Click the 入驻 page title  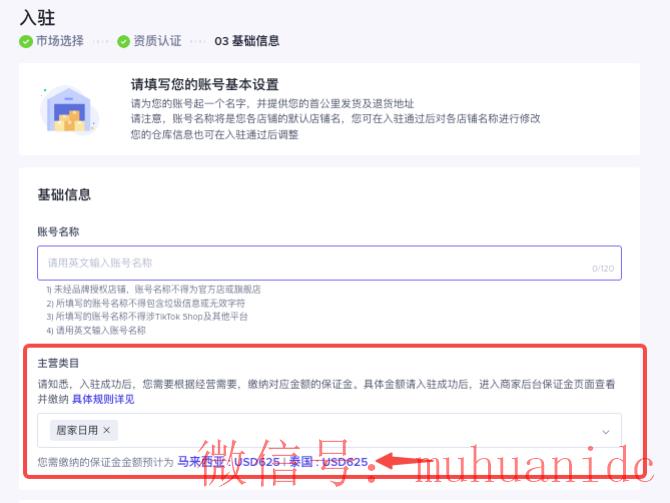(38, 18)
